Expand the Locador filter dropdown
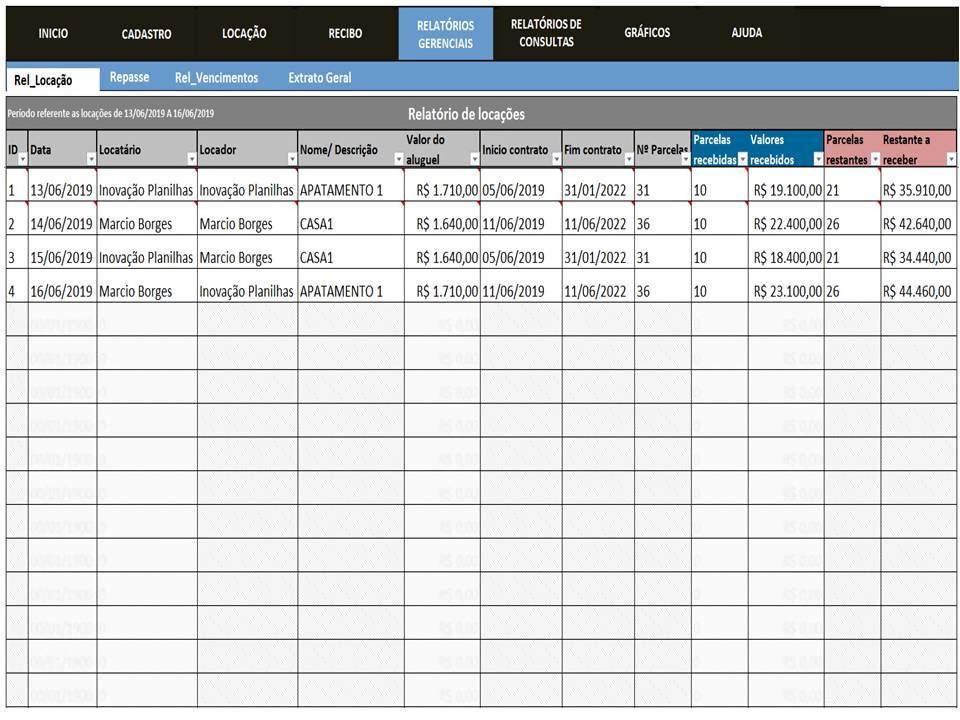Screen dimensions: 960x720 coord(291,159)
